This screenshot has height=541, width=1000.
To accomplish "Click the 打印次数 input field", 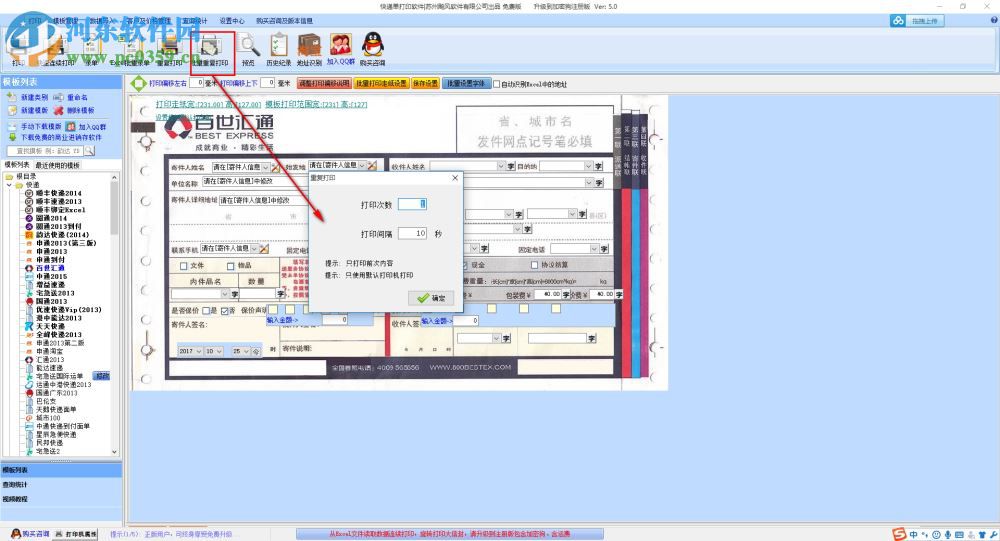I will click(412, 204).
